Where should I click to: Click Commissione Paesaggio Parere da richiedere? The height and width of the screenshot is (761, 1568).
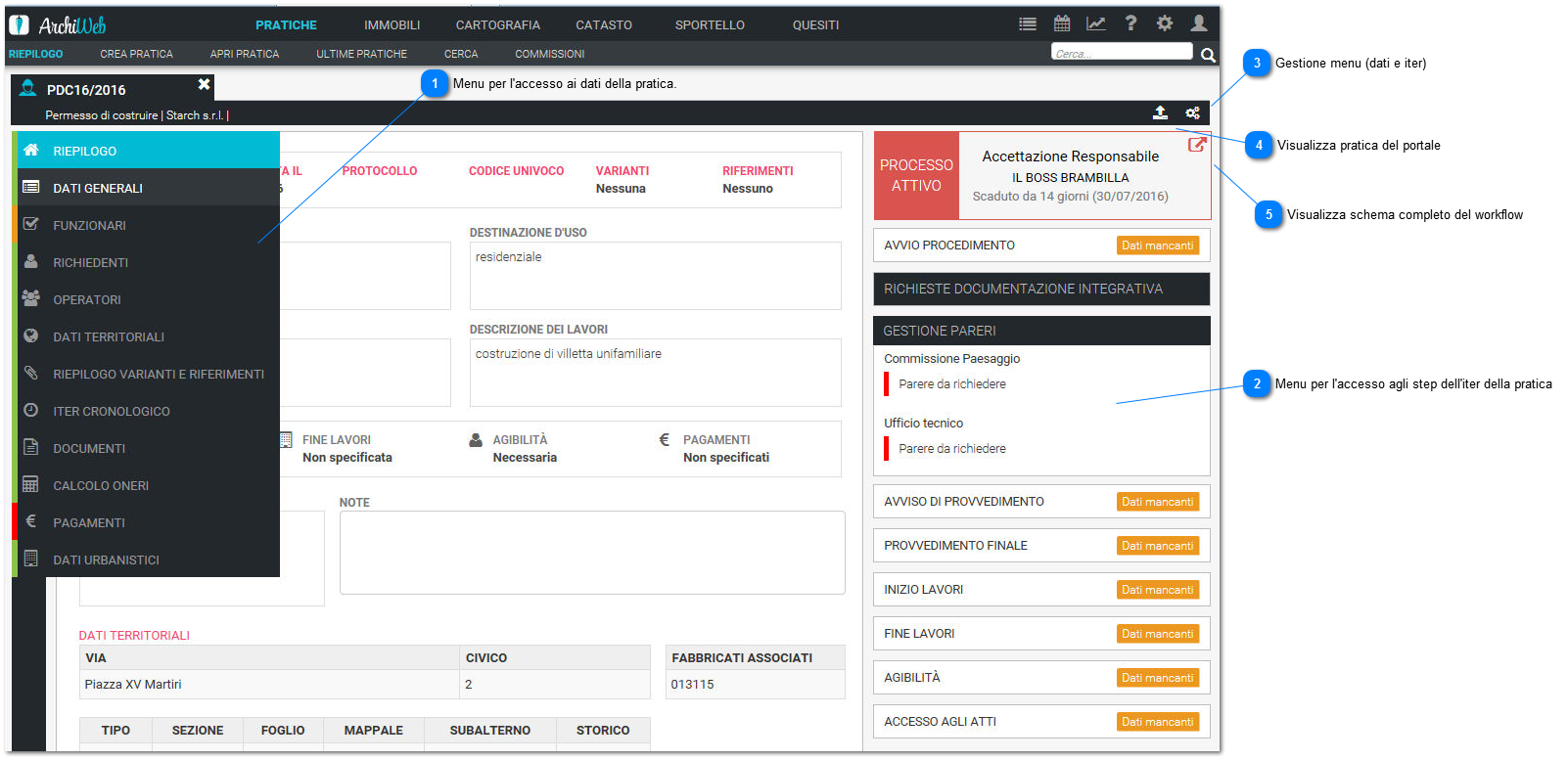pos(951,384)
